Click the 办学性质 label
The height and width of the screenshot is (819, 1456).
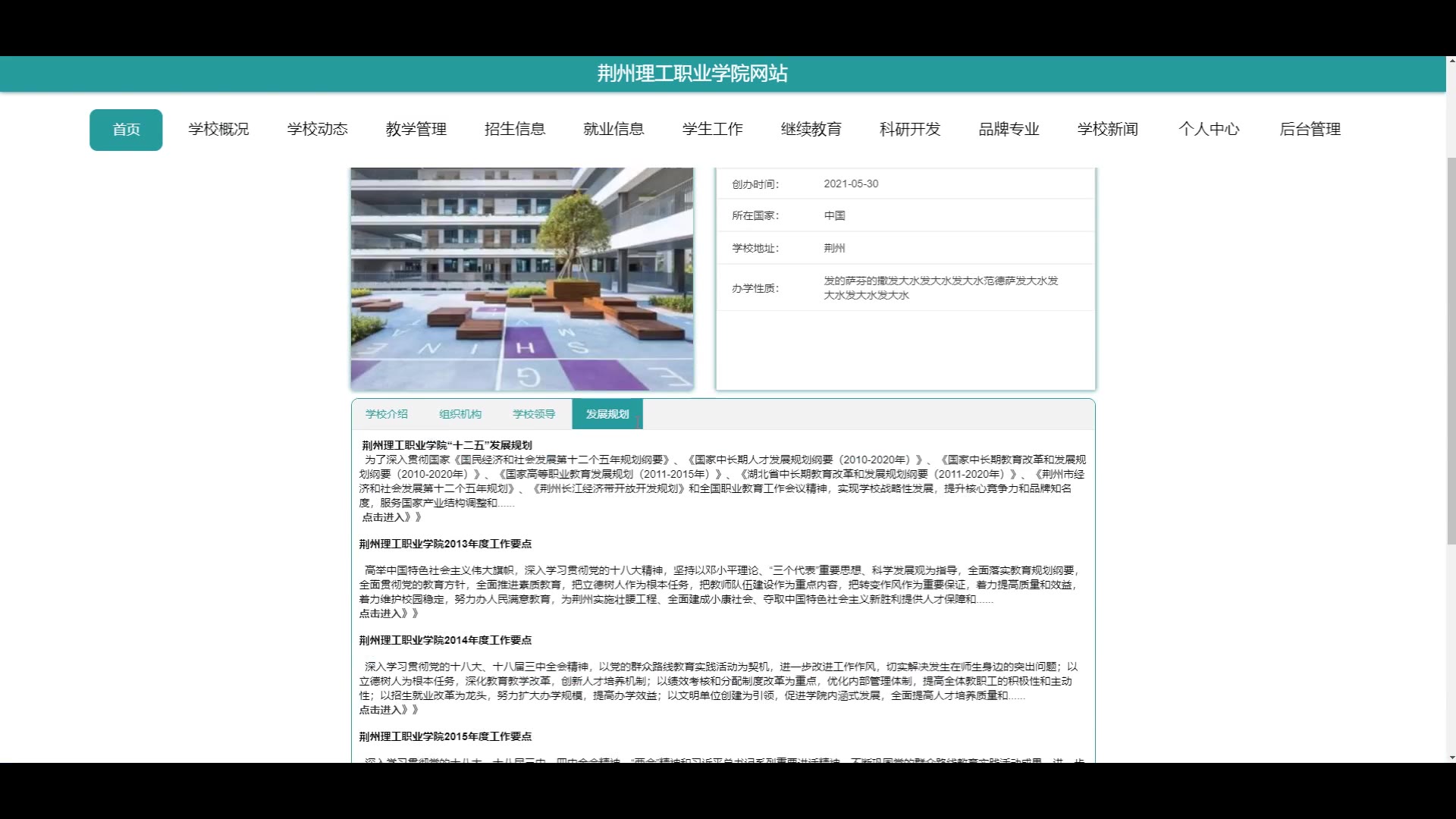click(x=755, y=288)
